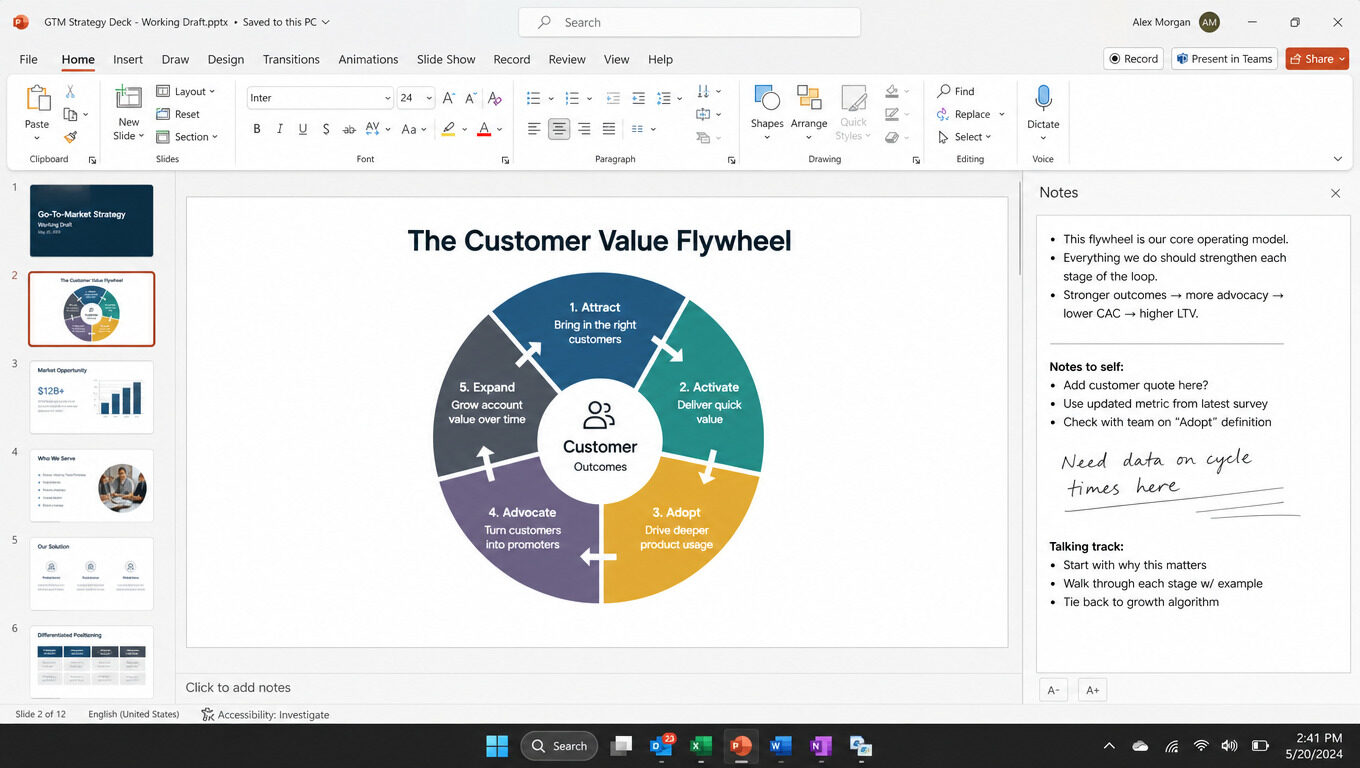
Task: Click the Present in Teams button
Action: point(1224,59)
